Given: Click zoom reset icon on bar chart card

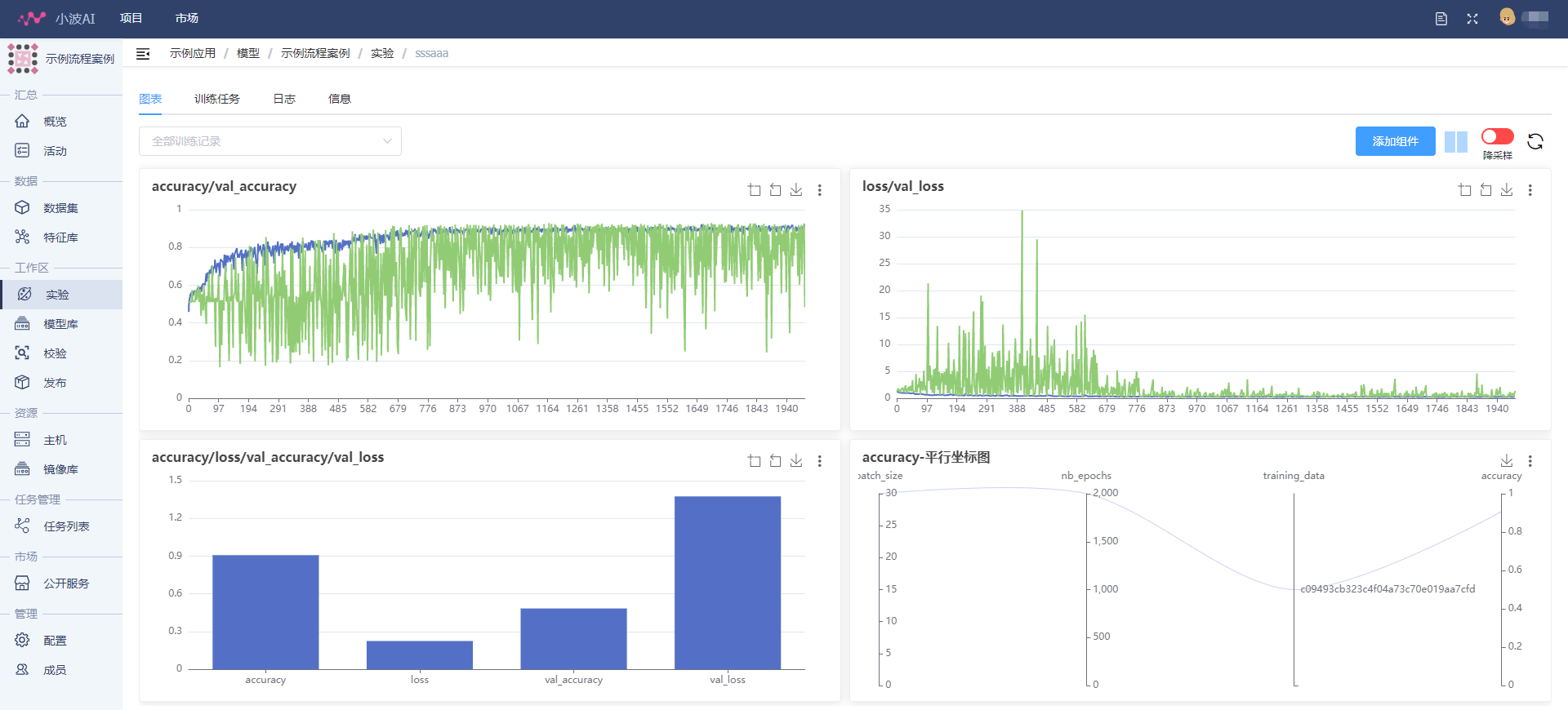Looking at the screenshot, I should [x=775, y=460].
